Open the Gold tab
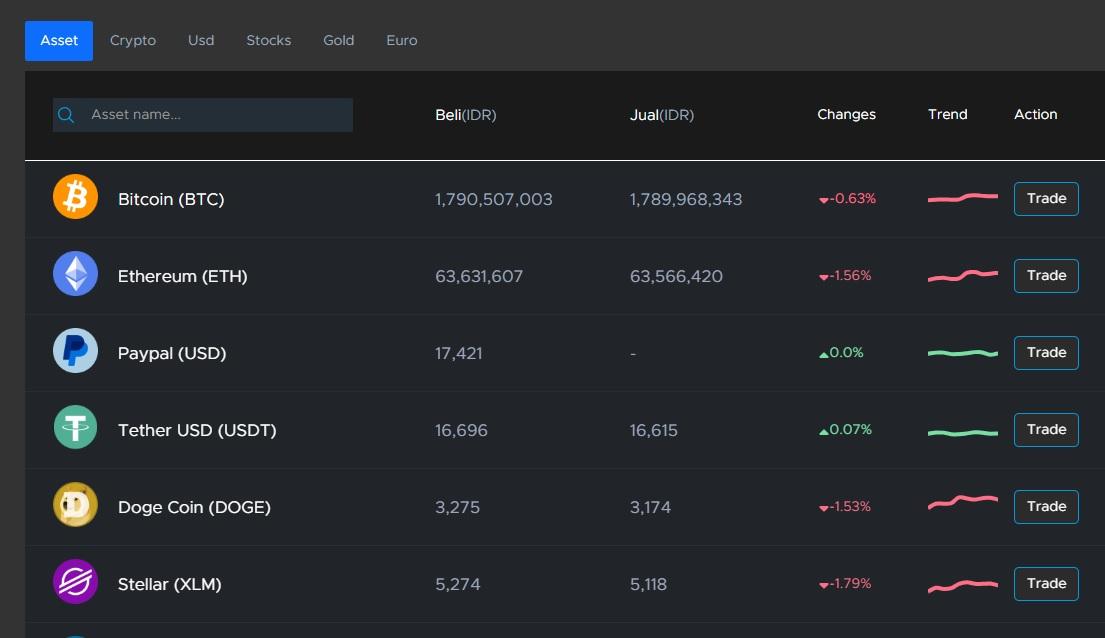Screen dimensions: 1105x638 [338, 41]
